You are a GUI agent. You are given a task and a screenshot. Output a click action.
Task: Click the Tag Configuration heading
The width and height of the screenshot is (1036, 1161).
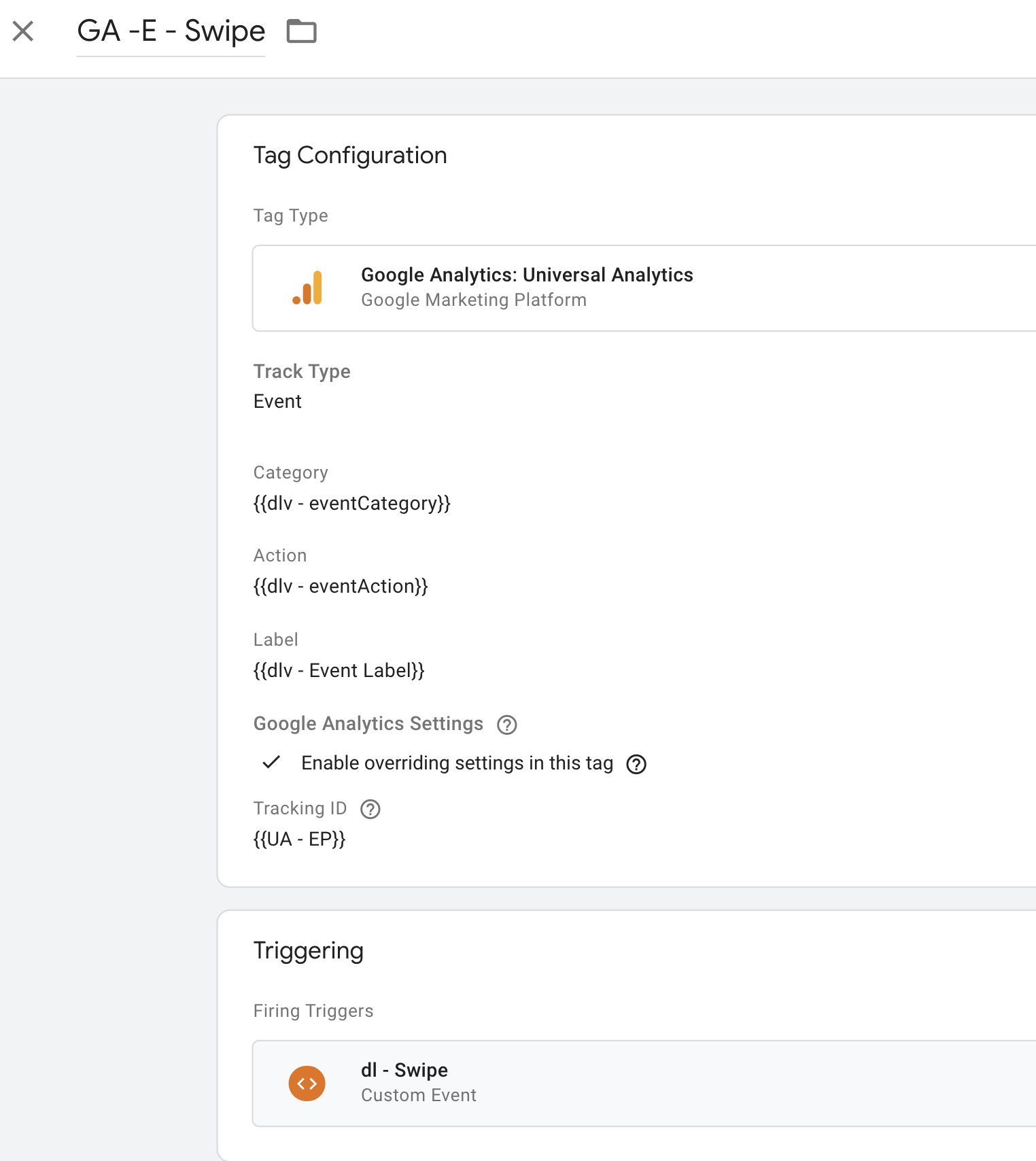pyautogui.click(x=350, y=156)
